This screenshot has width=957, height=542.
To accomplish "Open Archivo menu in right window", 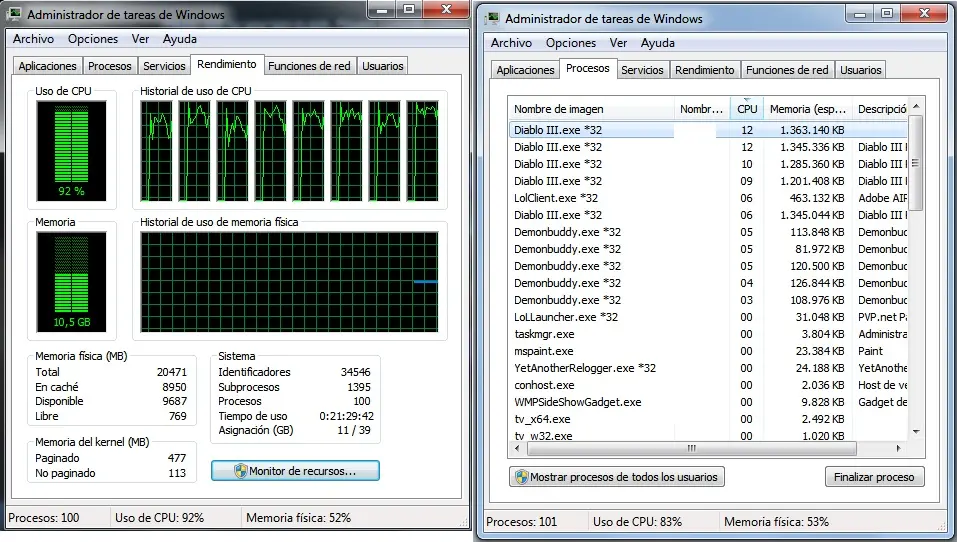I will coord(511,43).
